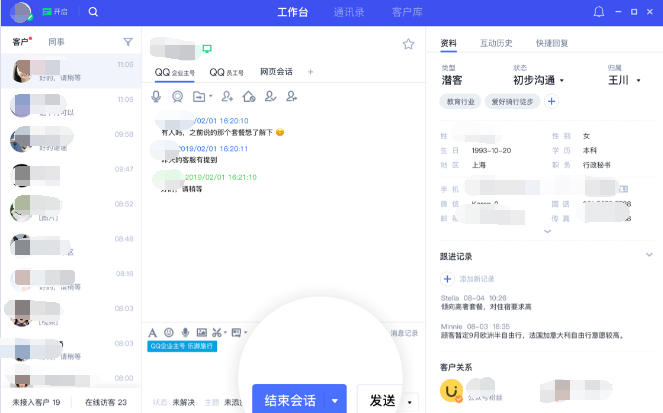This screenshot has height=413, width=663.
Task: Click the add tag plus button beside tags
Action: click(550, 101)
